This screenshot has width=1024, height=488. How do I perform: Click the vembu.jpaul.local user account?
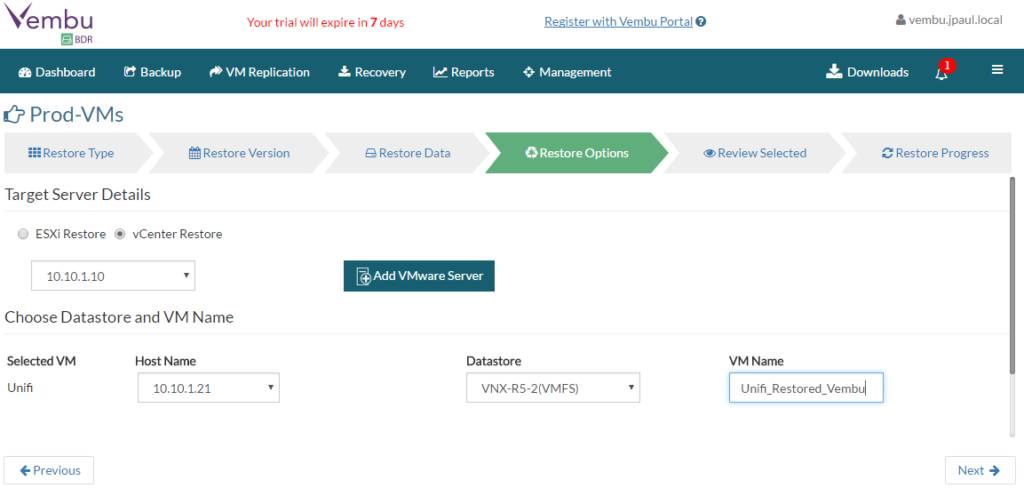tap(949, 20)
